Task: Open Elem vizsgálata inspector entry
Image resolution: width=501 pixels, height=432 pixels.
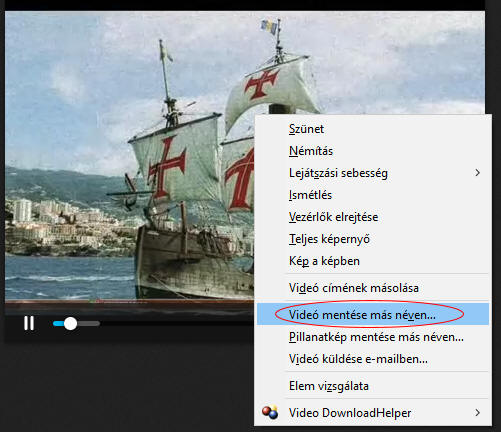Action: [373, 386]
